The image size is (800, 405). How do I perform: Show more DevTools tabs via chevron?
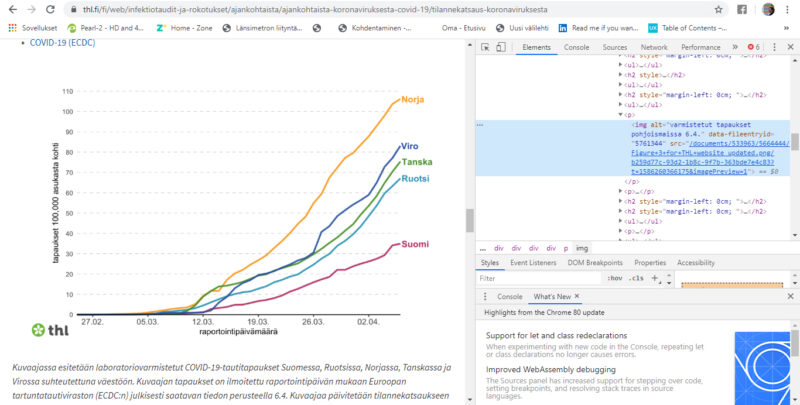tap(736, 47)
